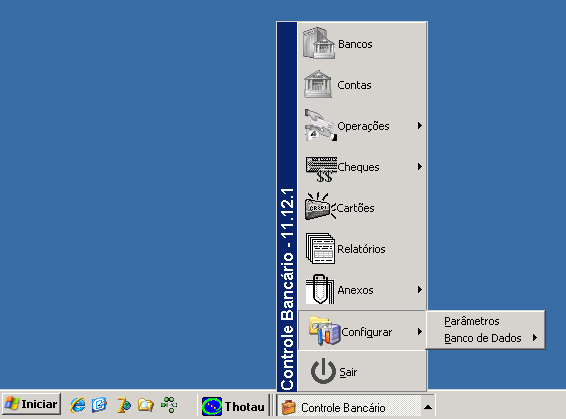Select the Anexos paperclip icon
This screenshot has width=566, height=419.
[x=320, y=289]
